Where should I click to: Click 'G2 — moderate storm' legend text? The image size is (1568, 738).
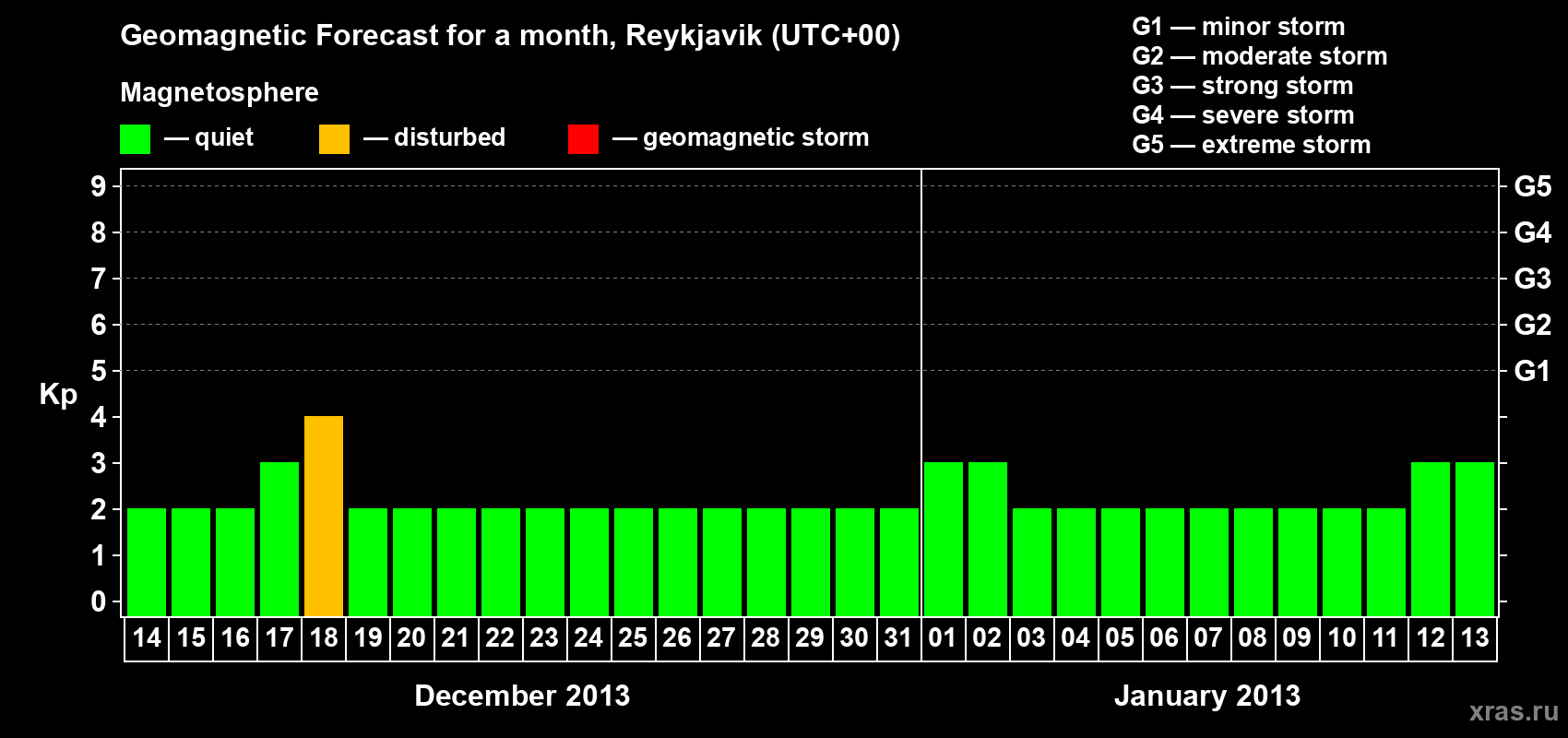(x=1260, y=56)
